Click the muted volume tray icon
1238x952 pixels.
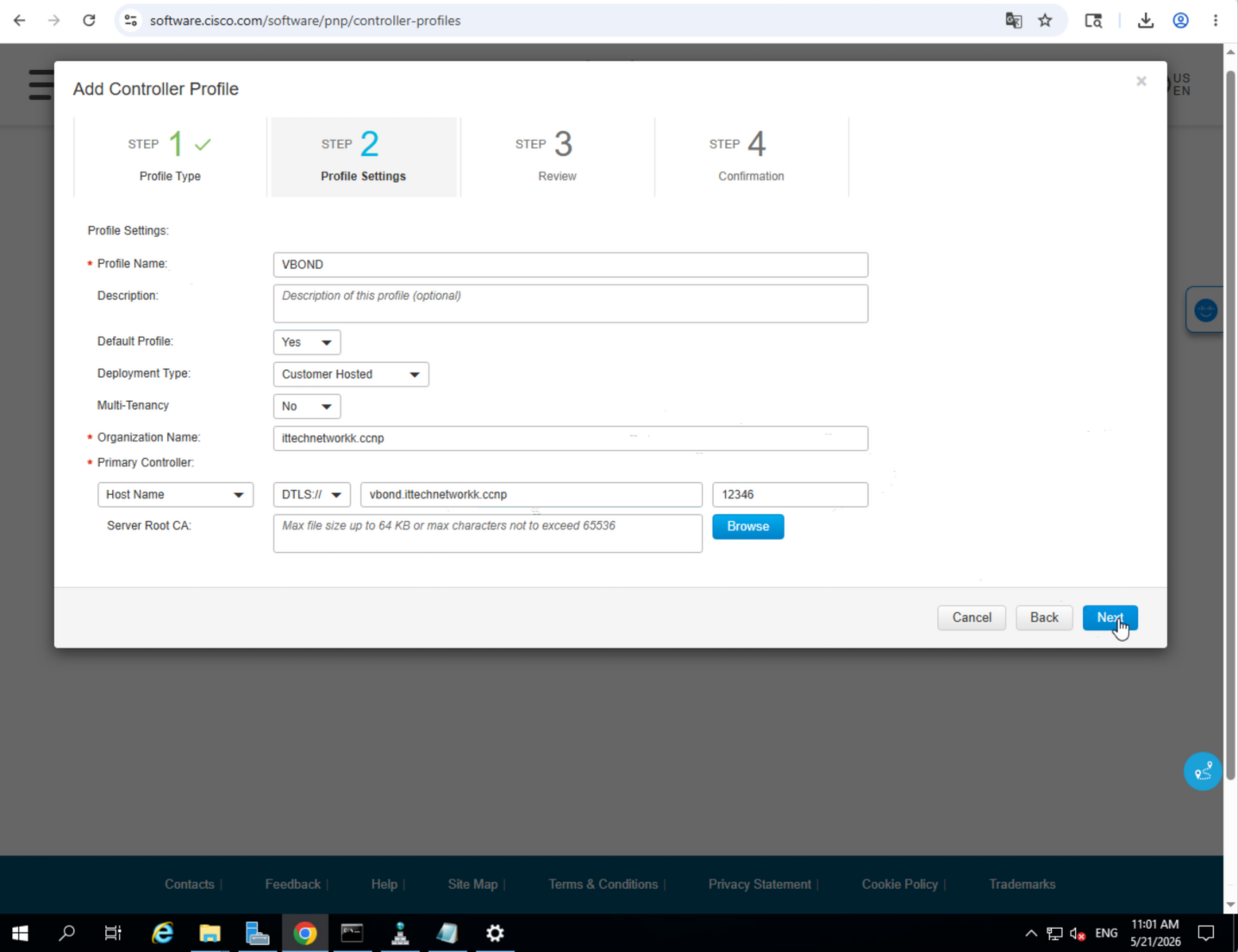pyautogui.click(x=1078, y=933)
